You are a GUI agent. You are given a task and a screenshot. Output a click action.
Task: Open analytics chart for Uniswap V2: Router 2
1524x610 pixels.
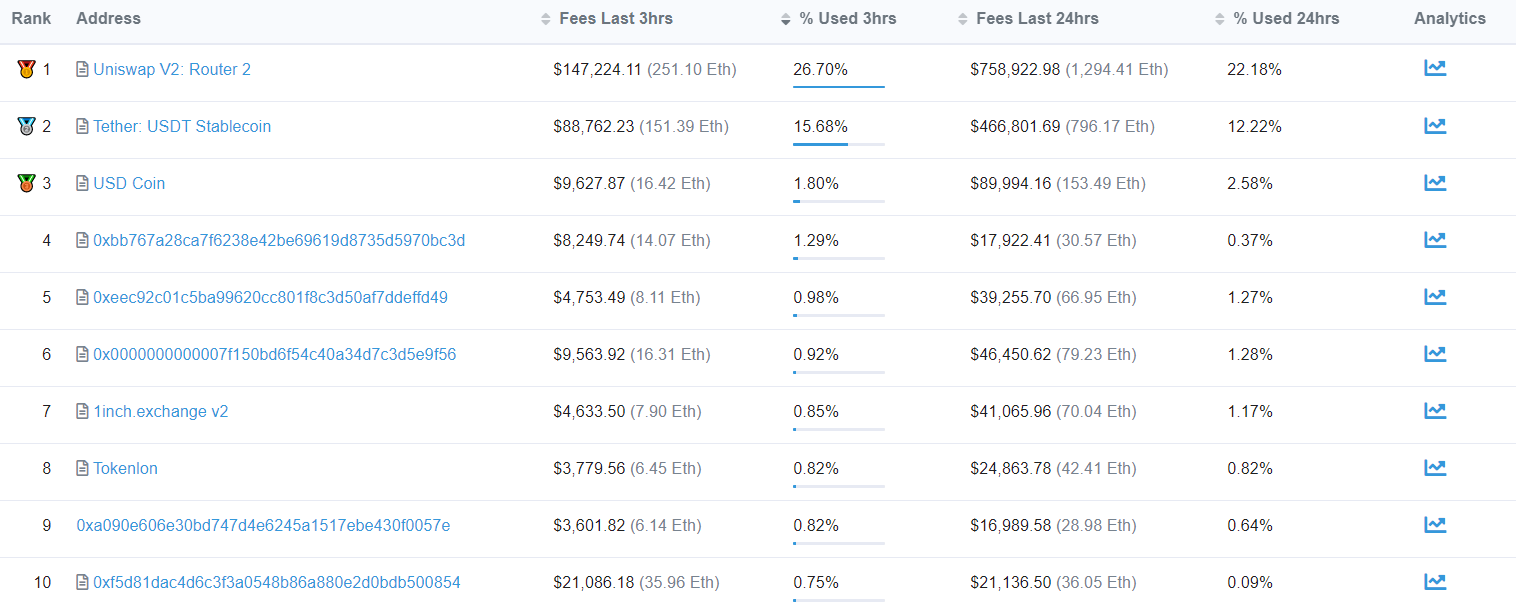pyautogui.click(x=1435, y=68)
